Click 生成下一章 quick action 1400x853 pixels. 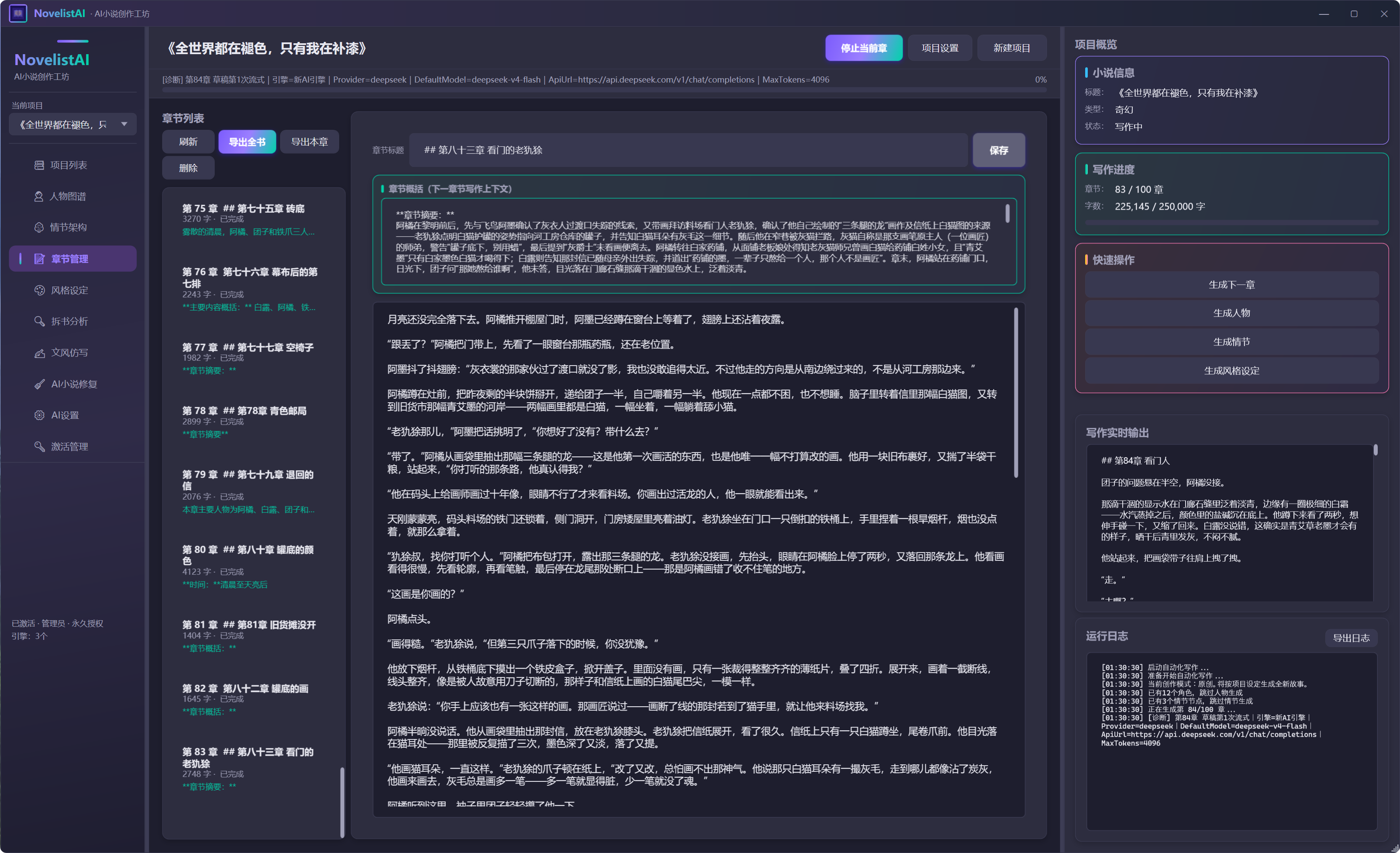[x=1232, y=284]
